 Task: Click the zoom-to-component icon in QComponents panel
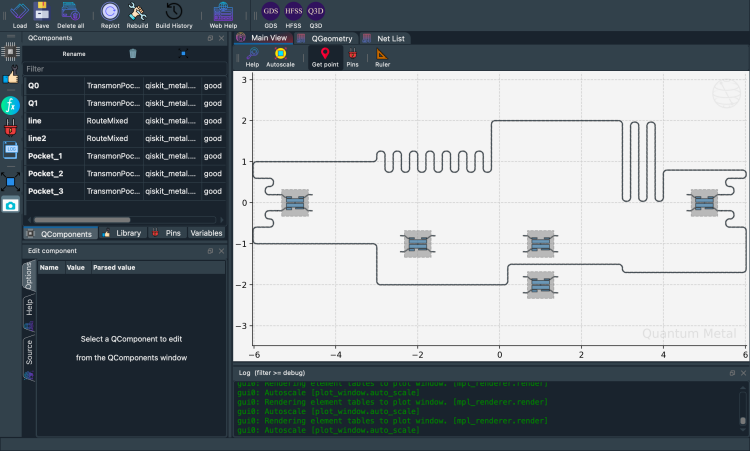coord(183,54)
